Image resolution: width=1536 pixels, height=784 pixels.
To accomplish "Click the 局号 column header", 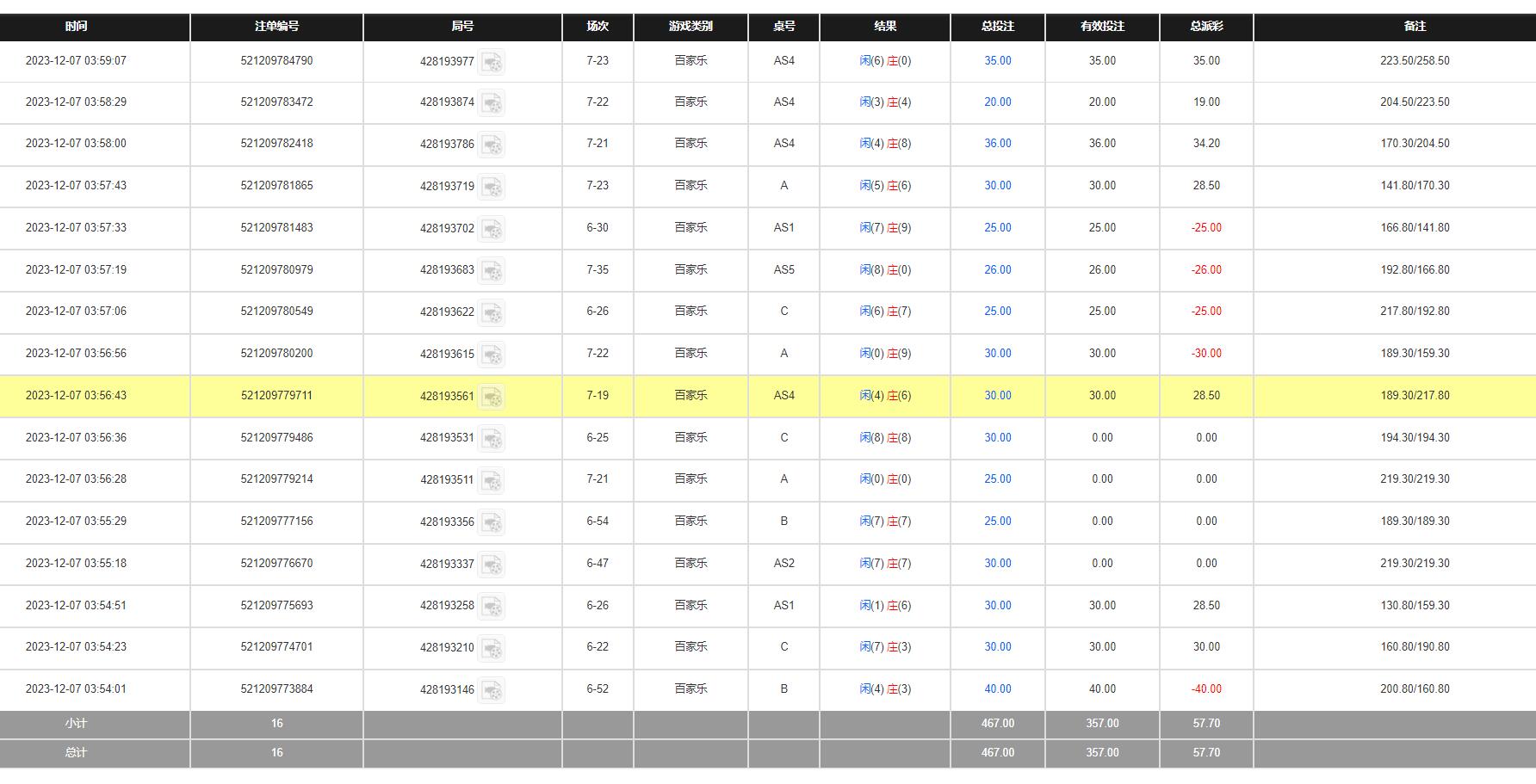I will (462, 27).
